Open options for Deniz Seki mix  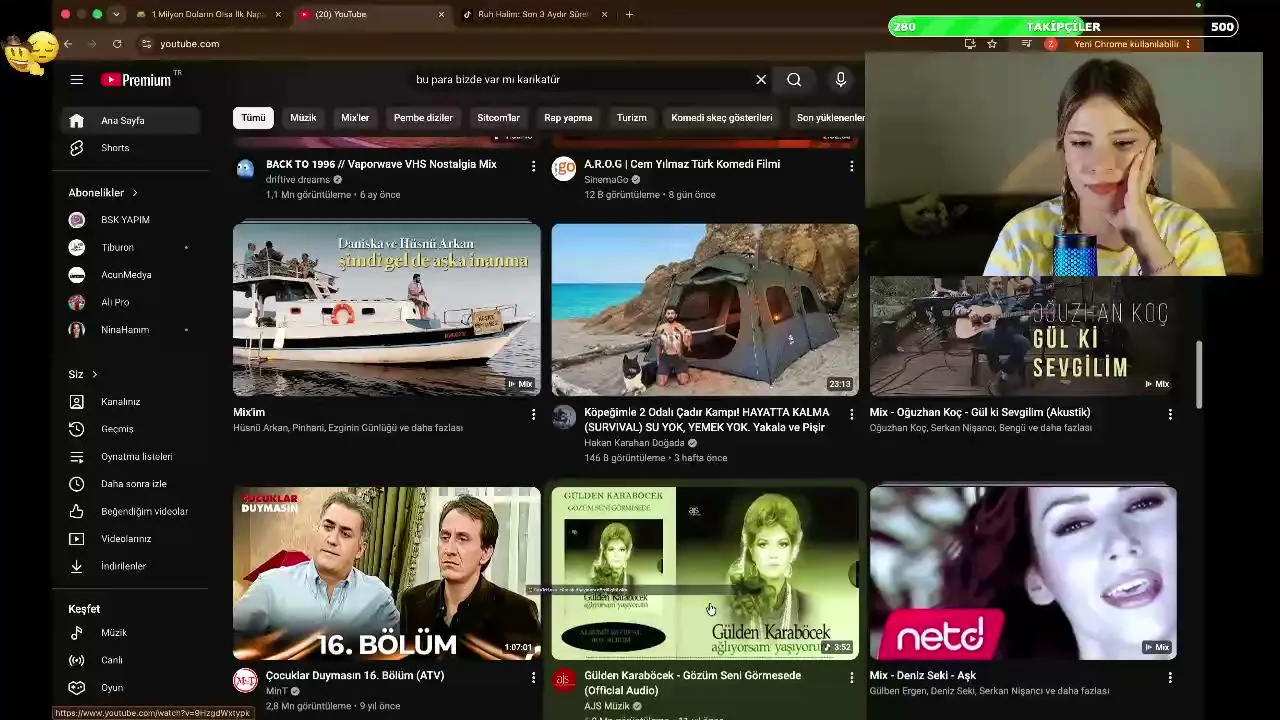point(1170,677)
